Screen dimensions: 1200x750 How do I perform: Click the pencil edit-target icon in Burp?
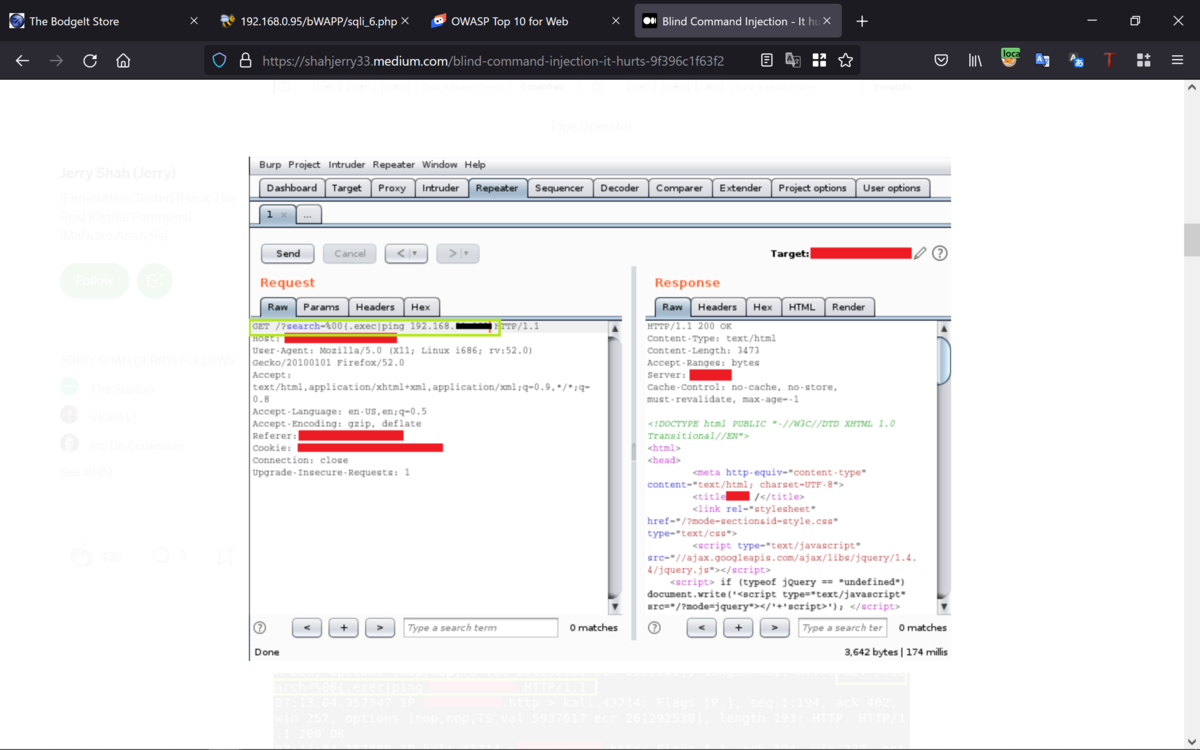click(920, 253)
